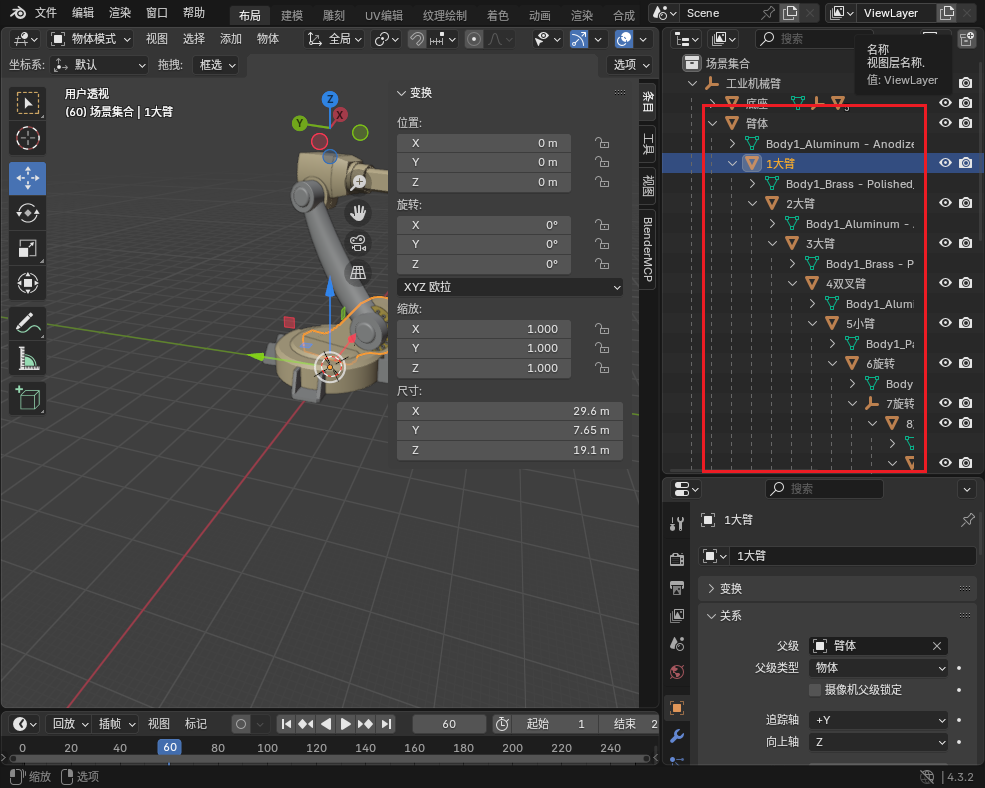985x788 pixels.
Task: Open the 文件 menu
Action: click(x=46, y=14)
